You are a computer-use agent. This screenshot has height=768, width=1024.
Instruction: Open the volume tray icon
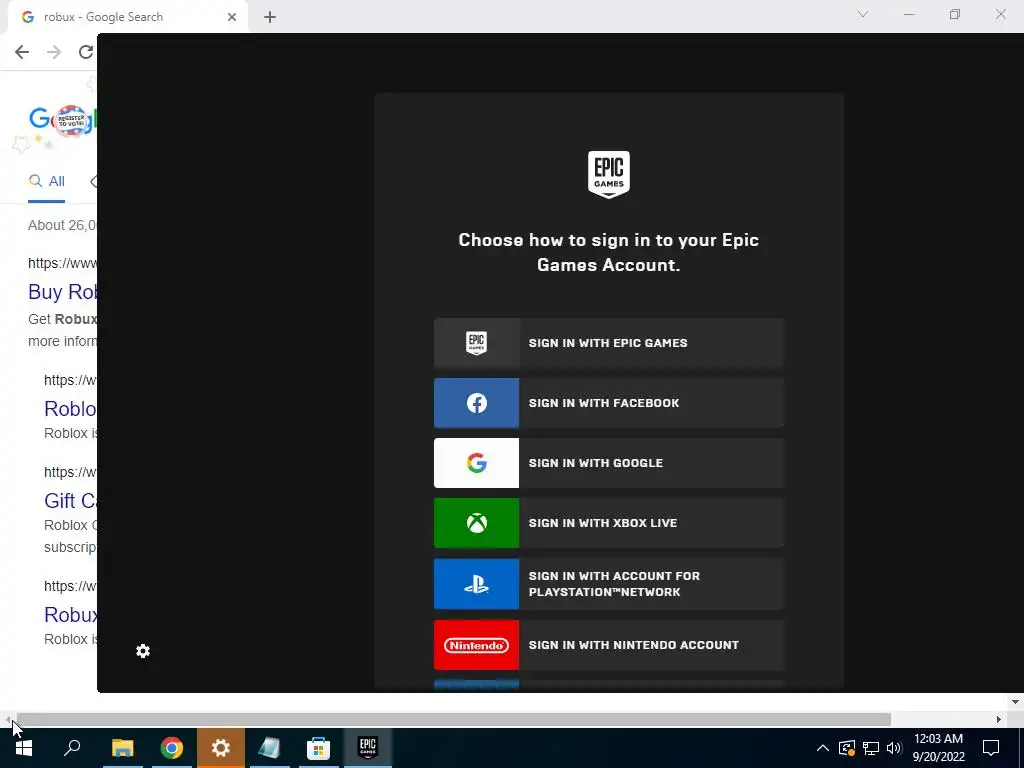click(x=894, y=748)
